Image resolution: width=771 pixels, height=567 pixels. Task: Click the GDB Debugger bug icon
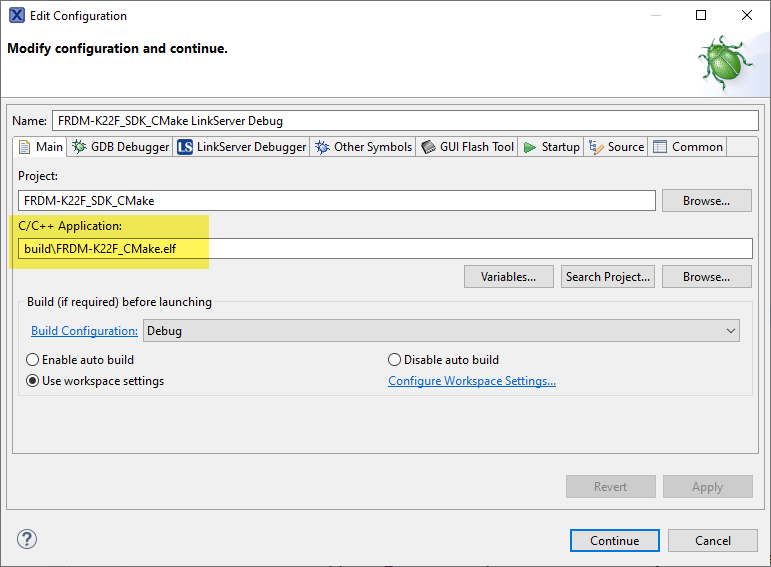pos(79,147)
